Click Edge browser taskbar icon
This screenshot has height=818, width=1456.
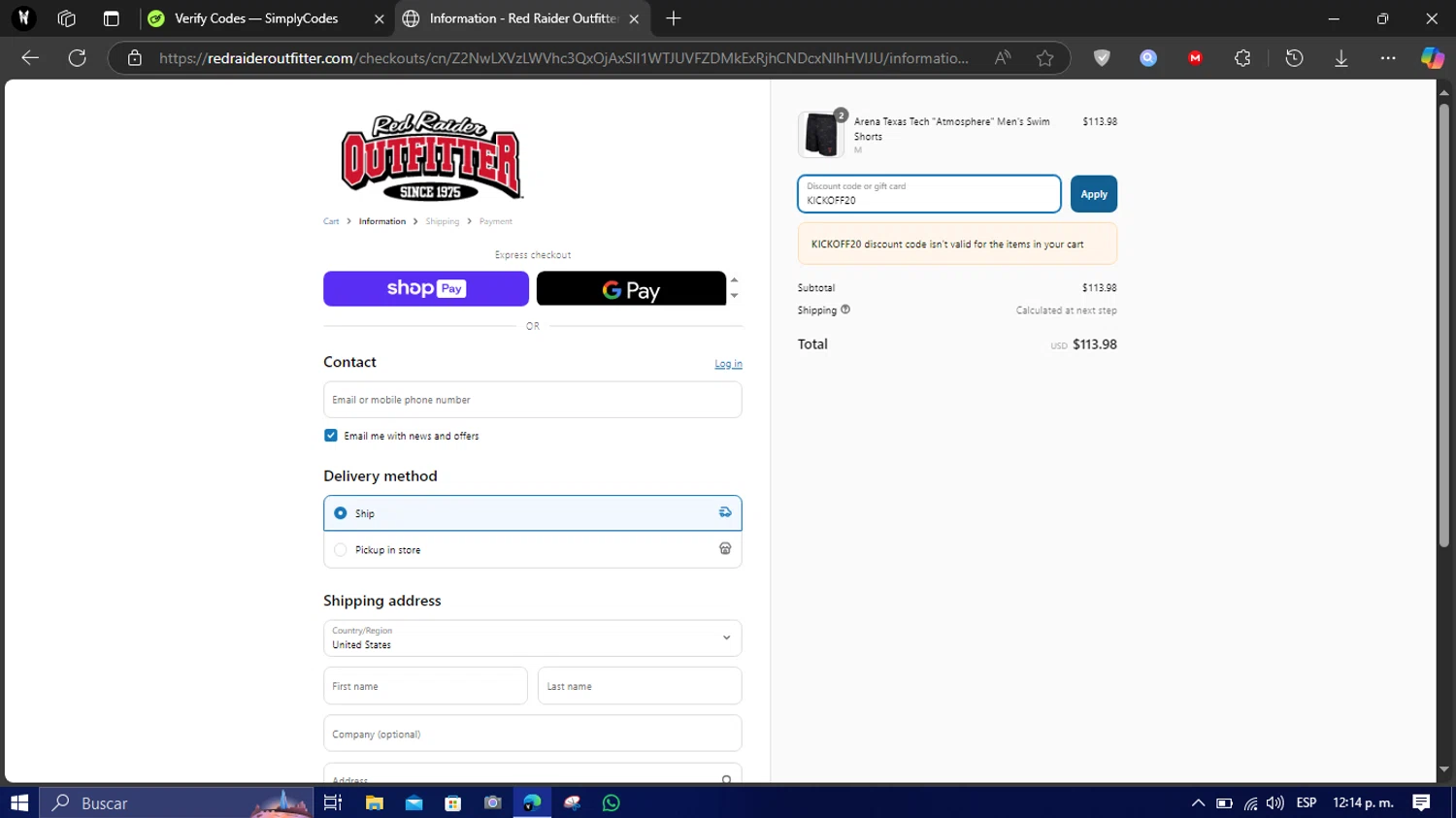pyautogui.click(x=532, y=802)
